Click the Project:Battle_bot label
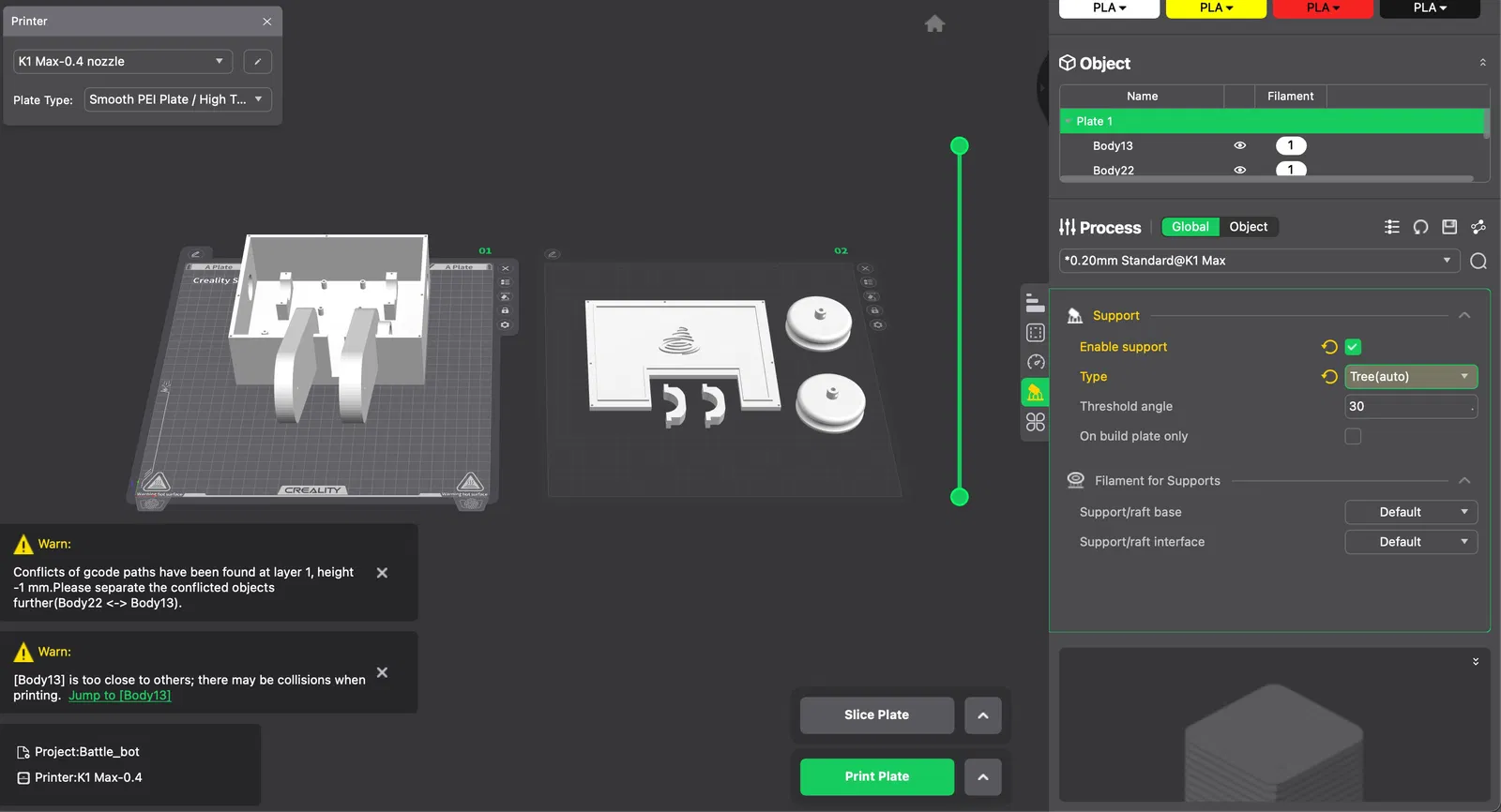The height and width of the screenshot is (812, 1501). click(x=87, y=752)
